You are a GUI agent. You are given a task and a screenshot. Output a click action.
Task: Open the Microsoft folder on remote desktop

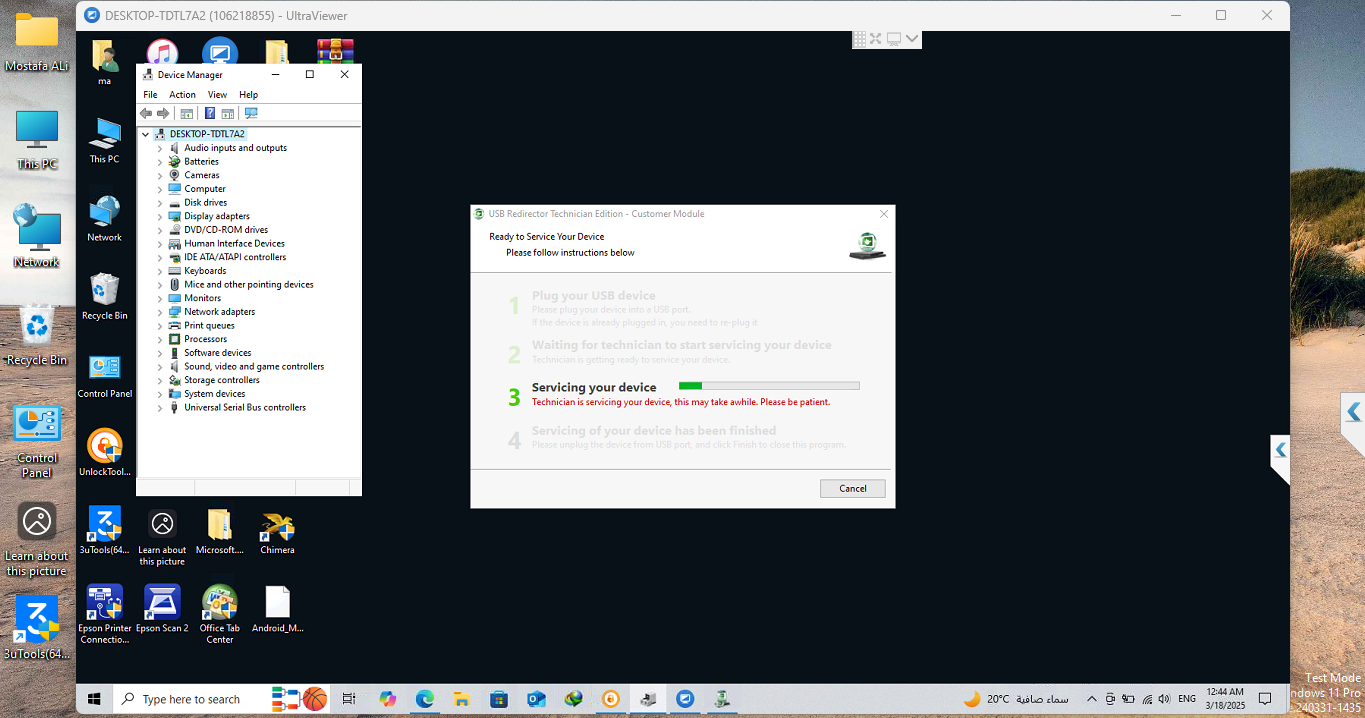click(219, 532)
